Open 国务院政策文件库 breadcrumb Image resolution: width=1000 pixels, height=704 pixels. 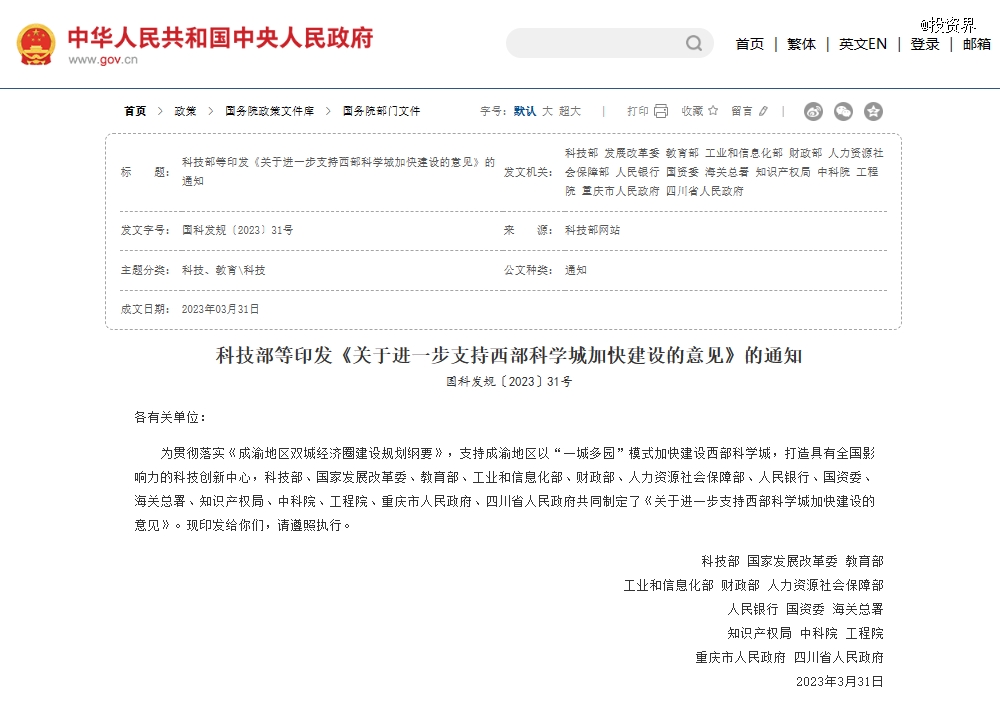[269, 111]
